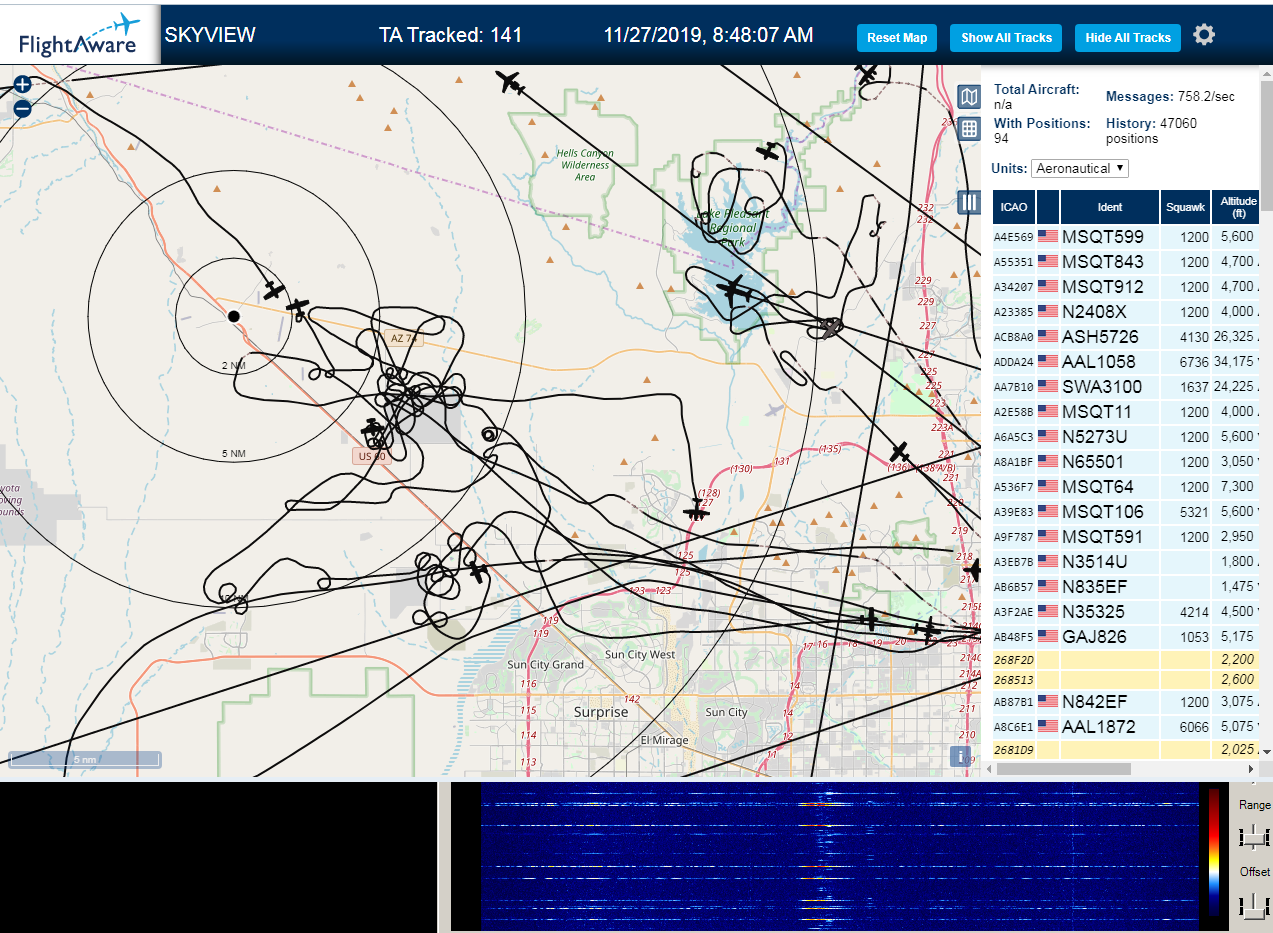Go to FlightAware logo home

pos(80,34)
